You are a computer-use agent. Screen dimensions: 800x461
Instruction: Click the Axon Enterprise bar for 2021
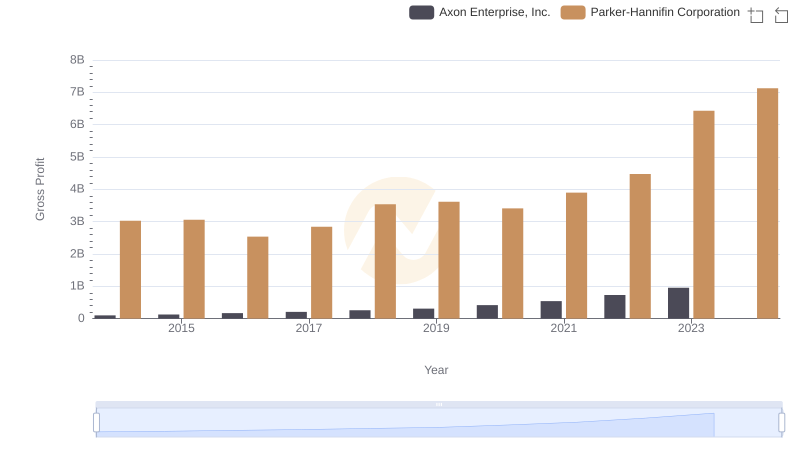[x=551, y=310]
